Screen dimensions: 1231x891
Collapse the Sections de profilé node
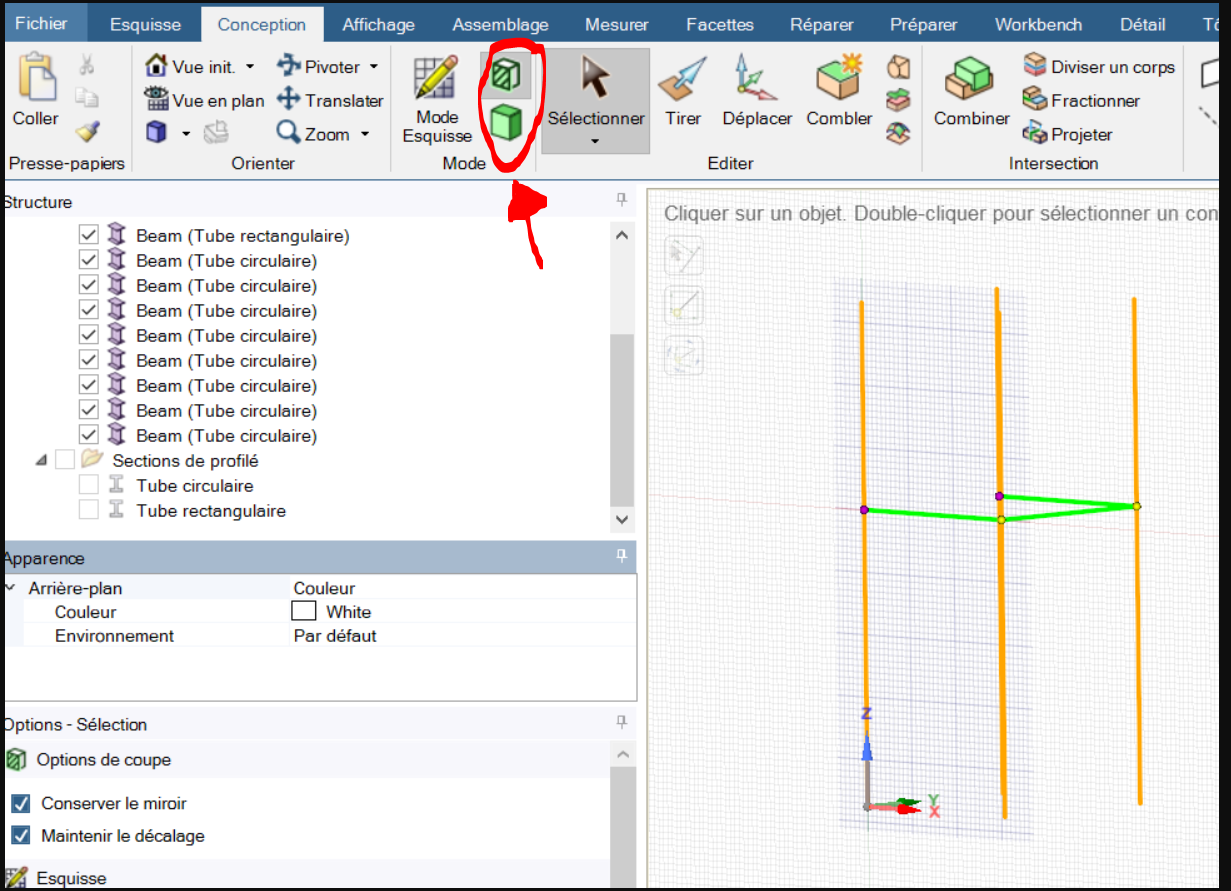point(41,461)
